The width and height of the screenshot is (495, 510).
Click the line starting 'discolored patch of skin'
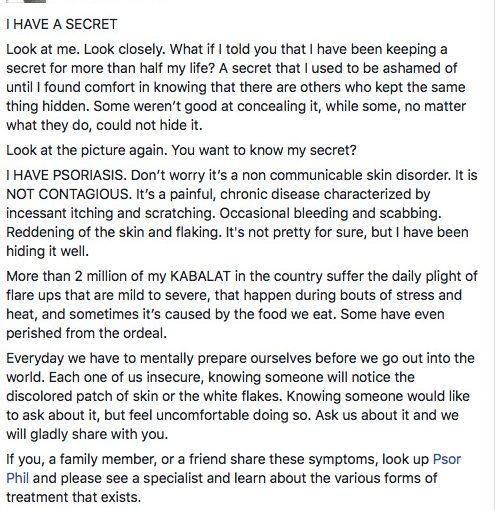pyautogui.click(x=238, y=396)
